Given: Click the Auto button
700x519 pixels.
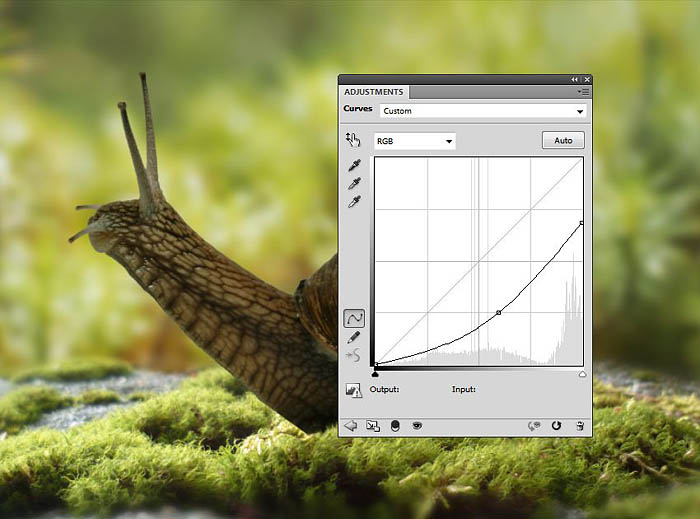Looking at the screenshot, I should tap(563, 140).
